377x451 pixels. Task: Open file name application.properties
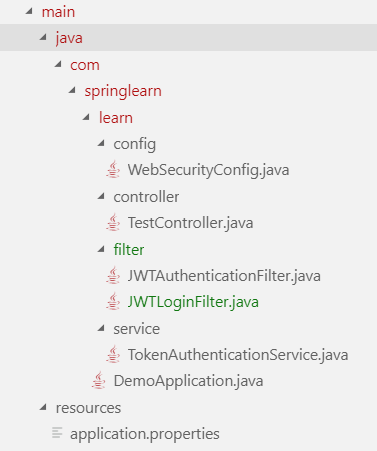[145, 434]
